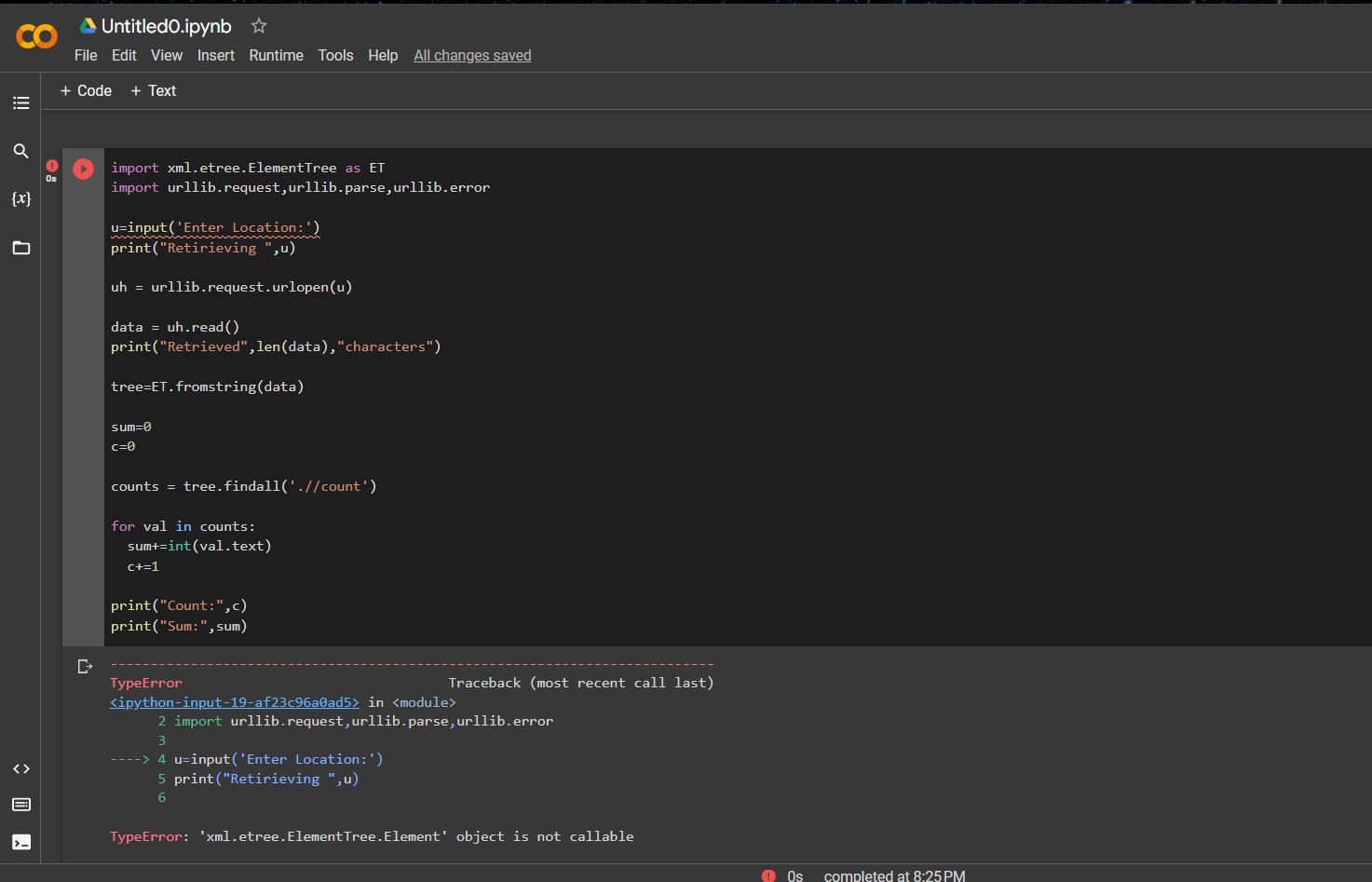This screenshot has width=1372, height=882.
Task: Open the File menu
Action: point(85,55)
